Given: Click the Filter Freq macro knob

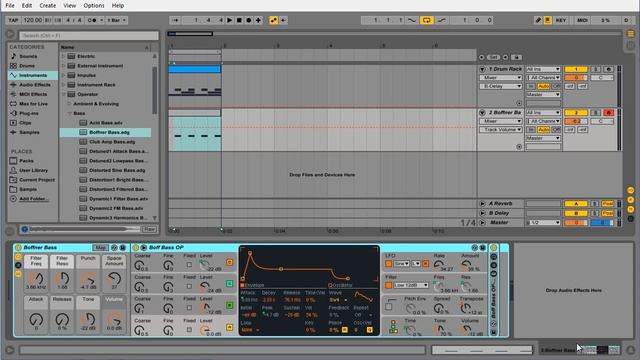Looking at the screenshot, I should tap(36, 279).
